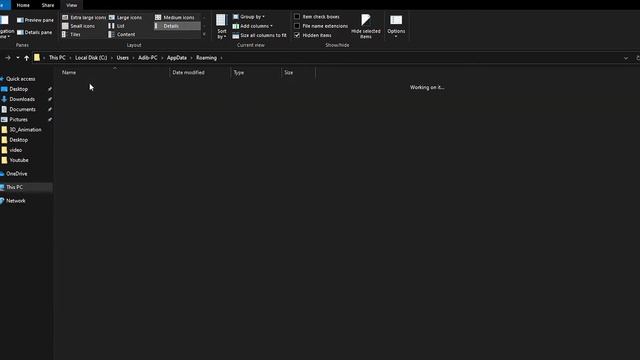Open the Share ribbon tab
640x360 pixels.
48,5
